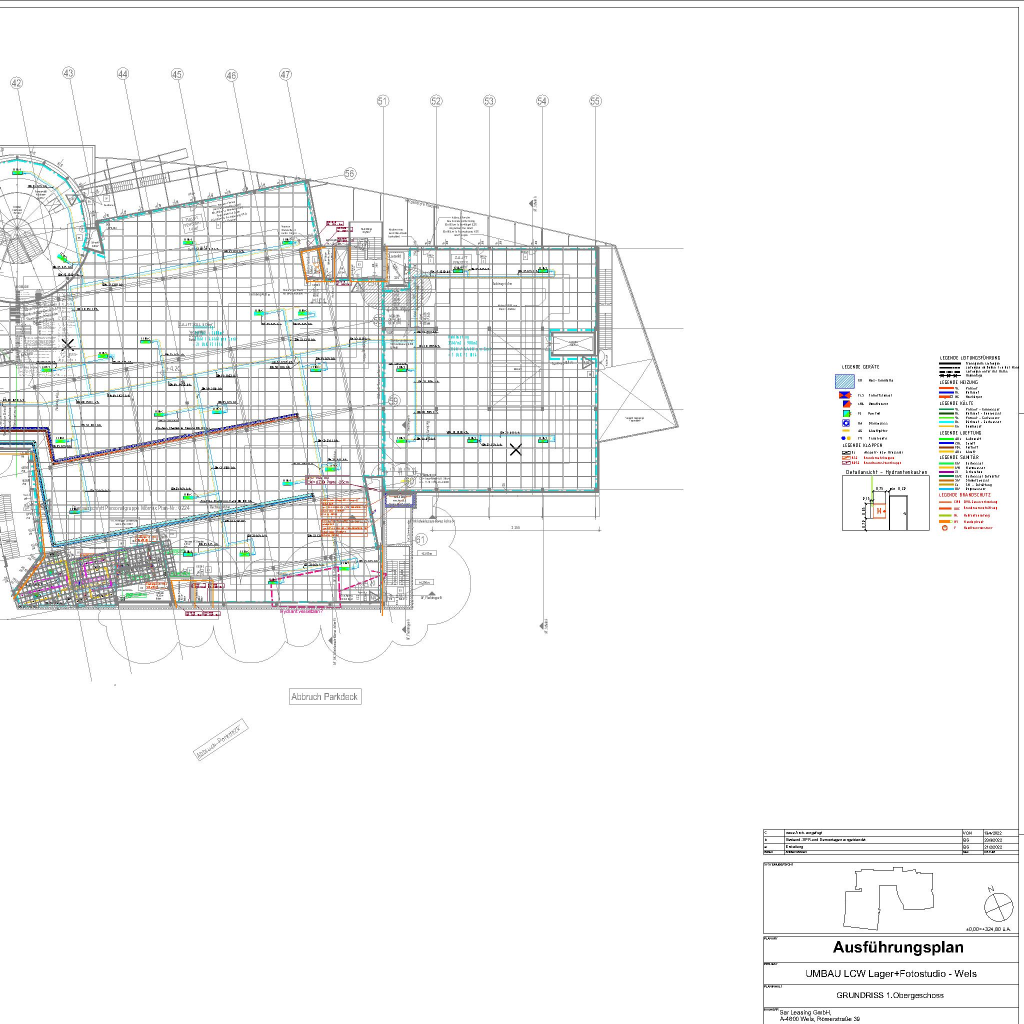Select grid axis marker 47
Image resolution: width=1024 pixels, height=1024 pixels.
[286, 75]
